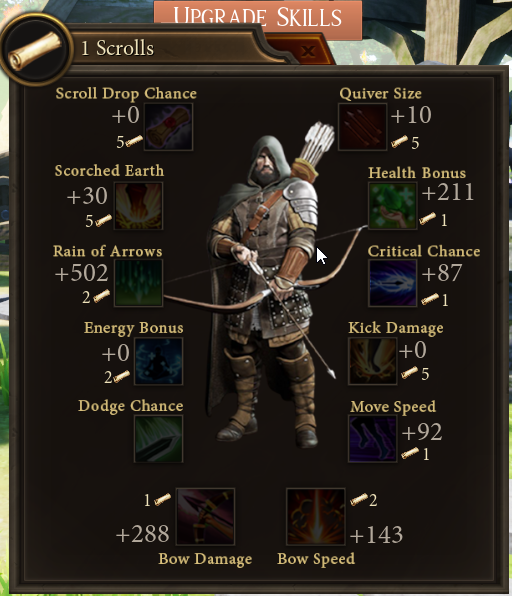
Task: Click the 1 Scrolls counter text
Action: pyautogui.click(x=117, y=48)
